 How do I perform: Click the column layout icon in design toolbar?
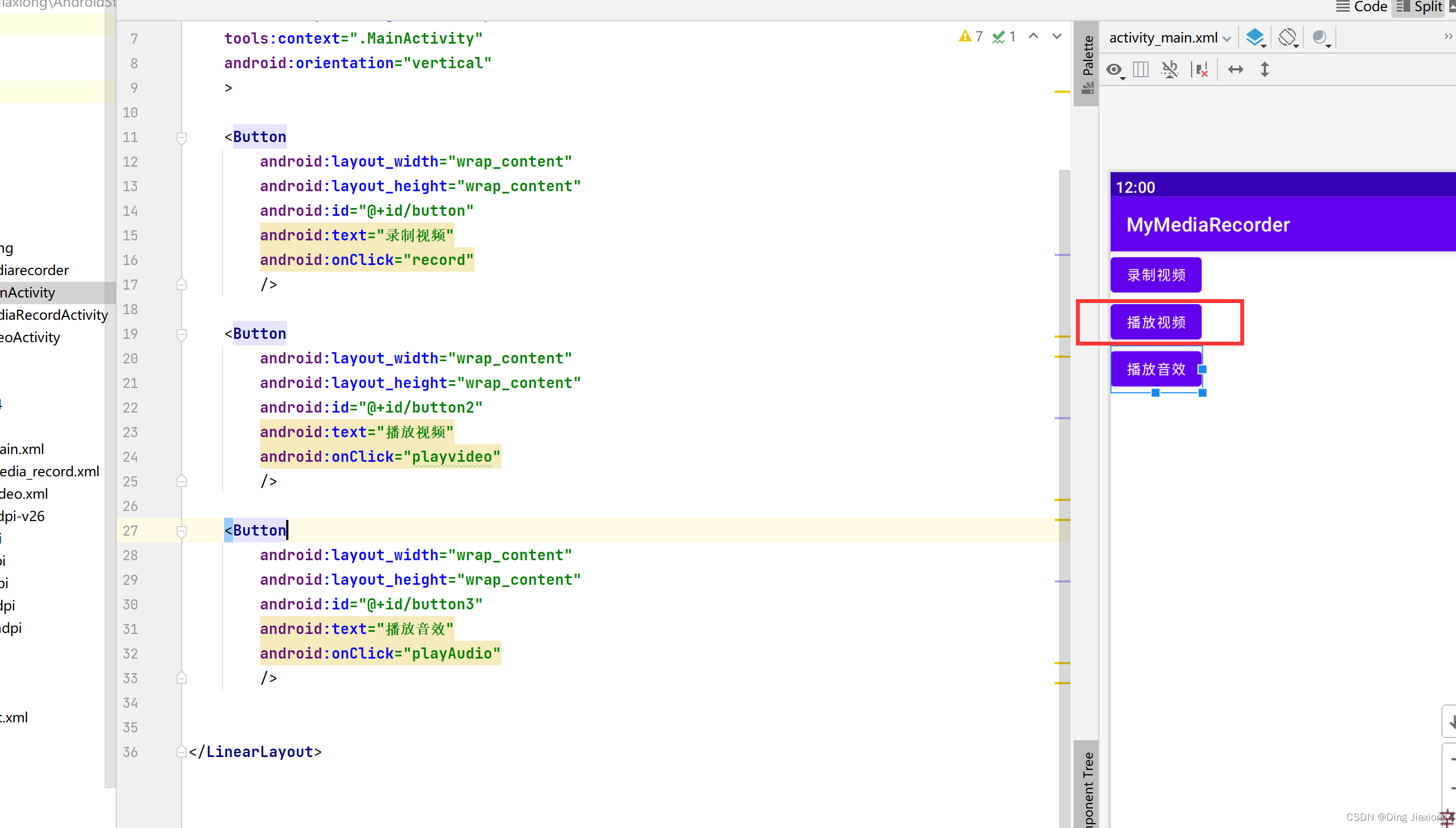click(x=1141, y=69)
